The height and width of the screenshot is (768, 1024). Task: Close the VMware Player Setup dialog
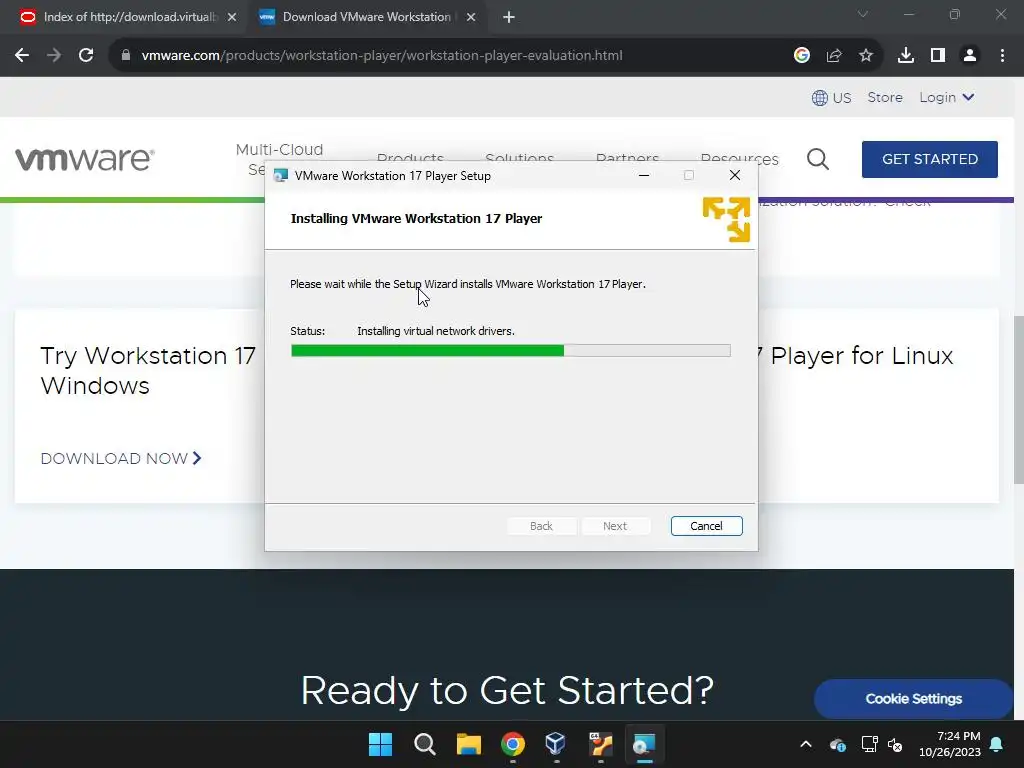(x=735, y=175)
